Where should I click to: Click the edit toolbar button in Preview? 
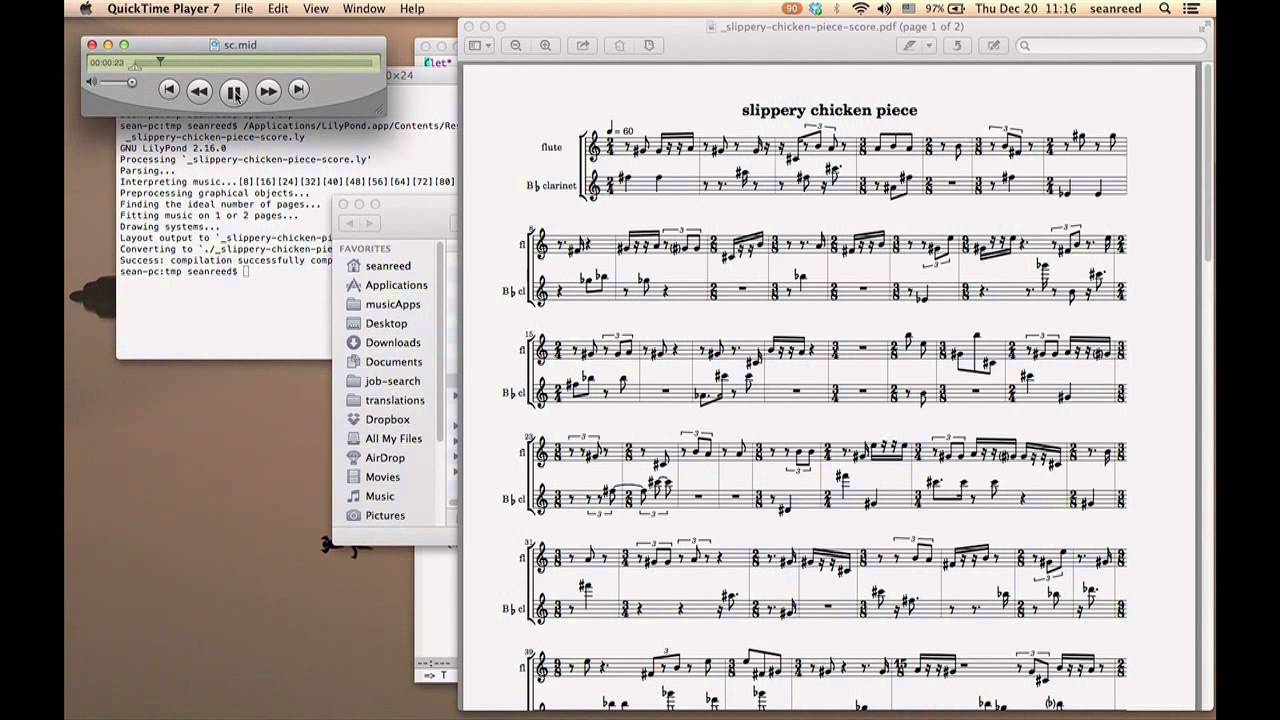click(993, 45)
